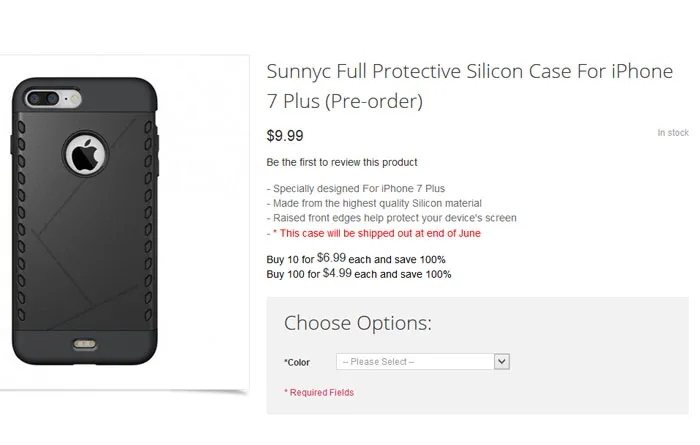The height and width of the screenshot is (445, 700).
Task: Click the "* Required Fields" note
Action: pyautogui.click(x=319, y=393)
